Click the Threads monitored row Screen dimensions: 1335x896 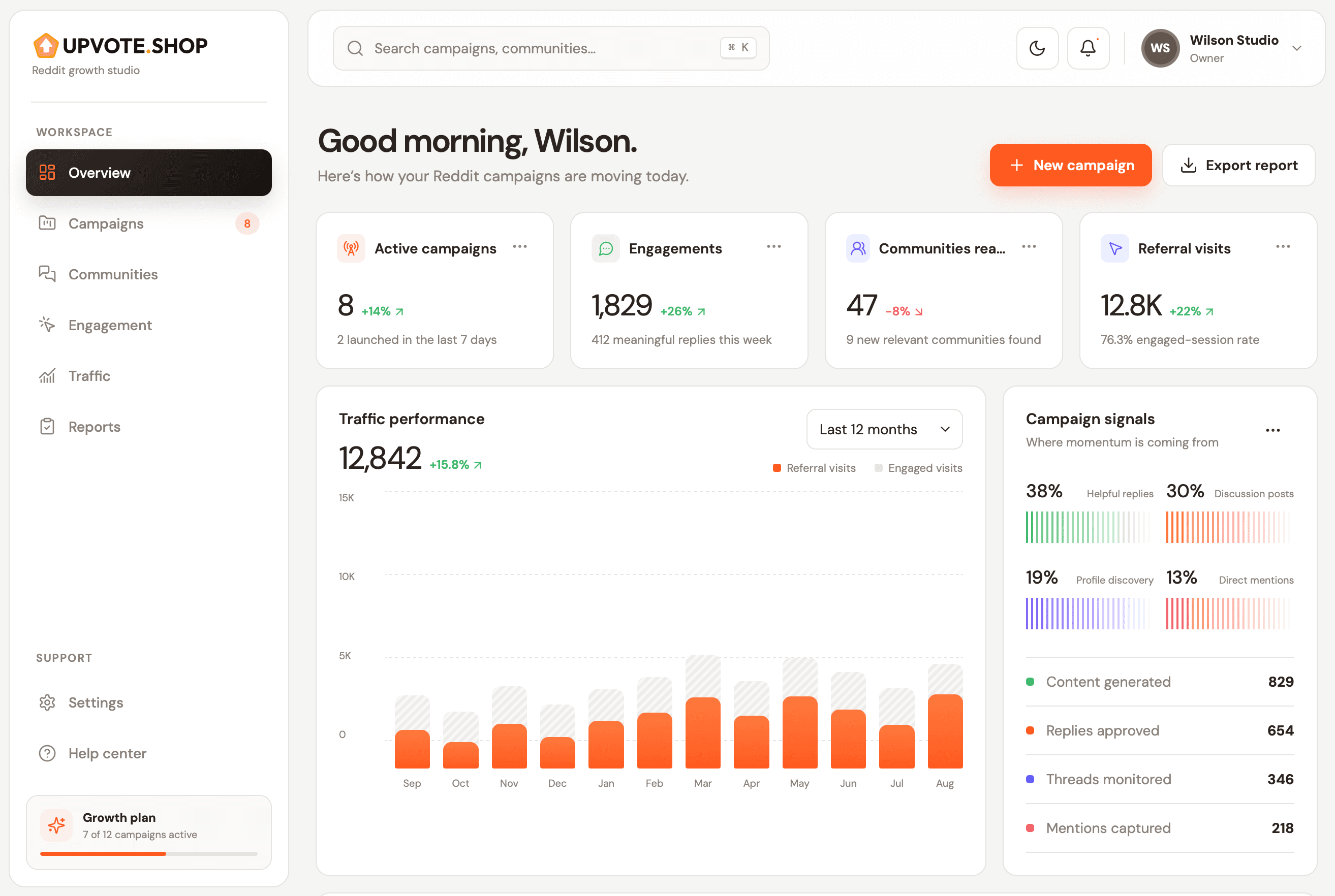[x=1160, y=779]
